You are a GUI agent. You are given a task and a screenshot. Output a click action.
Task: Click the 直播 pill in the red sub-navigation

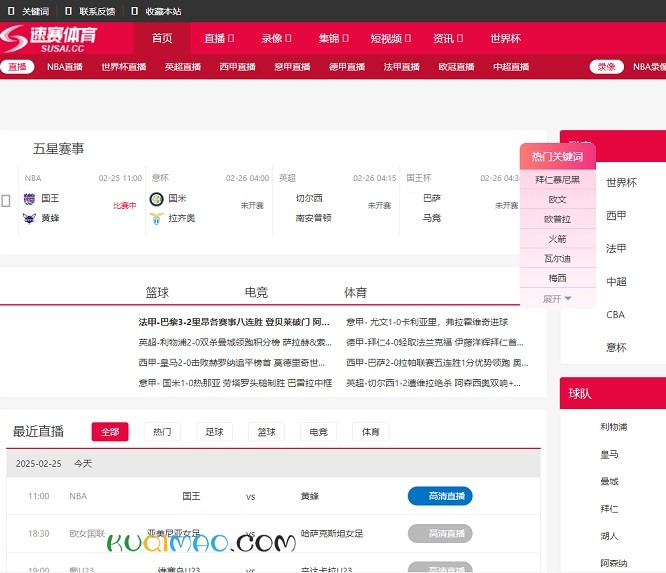17,67
